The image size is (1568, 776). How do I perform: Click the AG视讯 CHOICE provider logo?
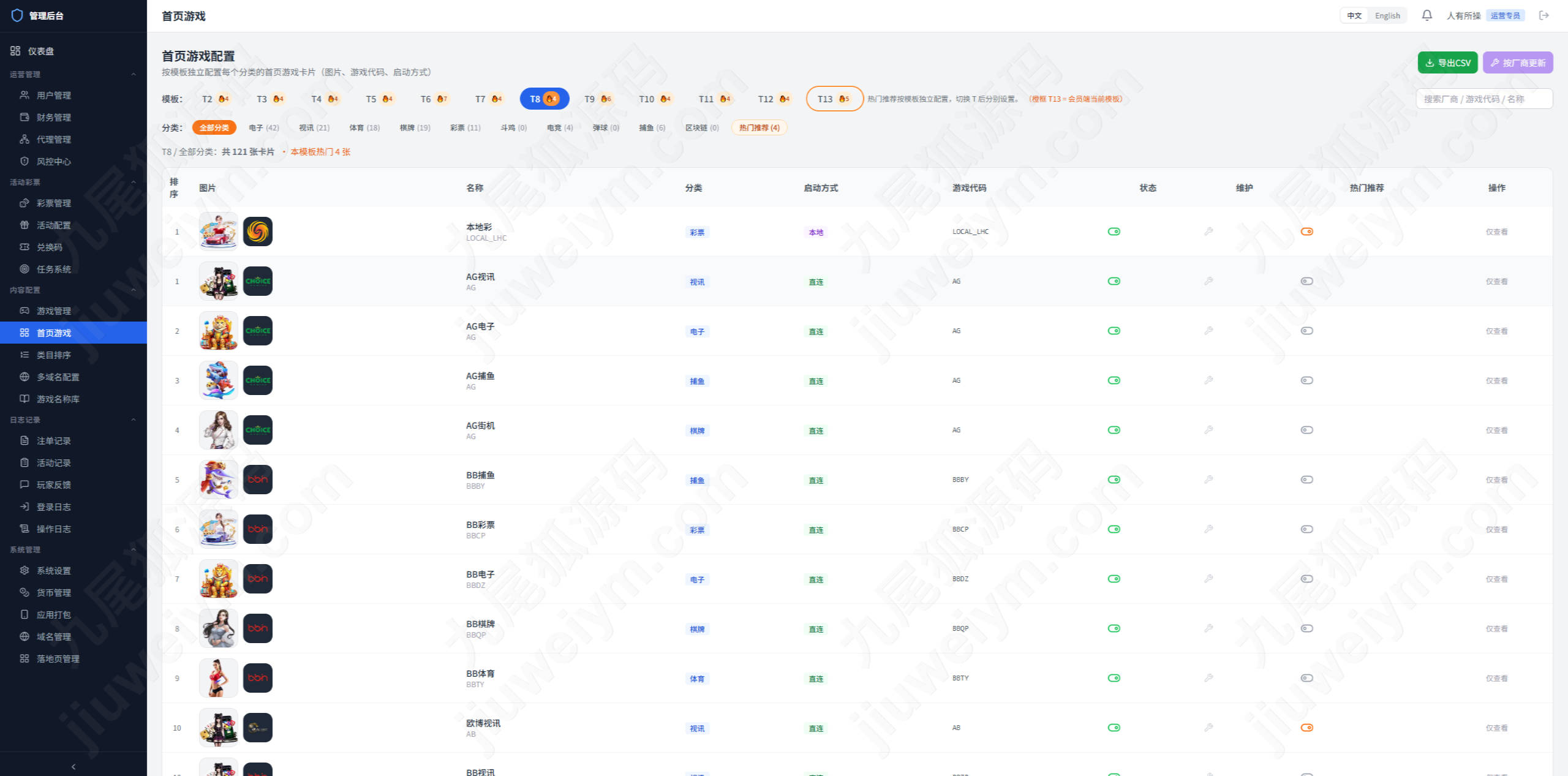pyautogui.click(x=258, y=281)
